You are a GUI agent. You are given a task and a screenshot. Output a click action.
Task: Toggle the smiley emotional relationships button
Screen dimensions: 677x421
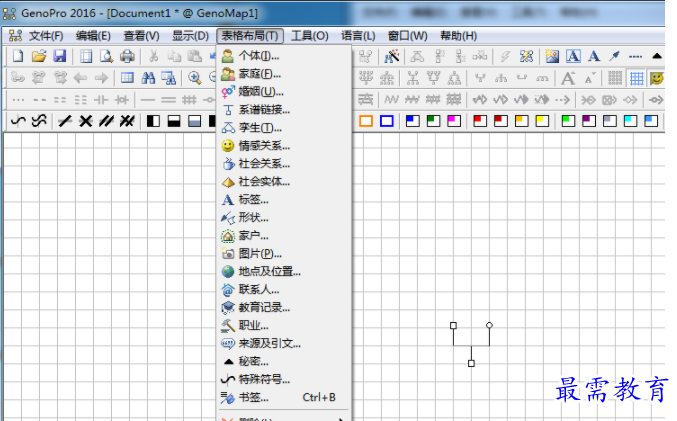coord(657,78)
